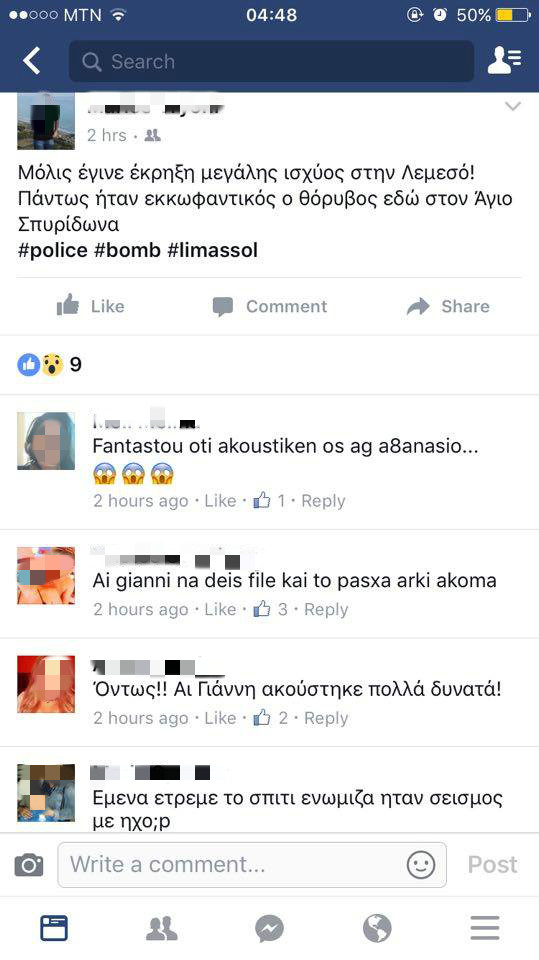Open the News Feed tab icon
The height and width of the screenshot is (960, 539).
coord(54,928)
